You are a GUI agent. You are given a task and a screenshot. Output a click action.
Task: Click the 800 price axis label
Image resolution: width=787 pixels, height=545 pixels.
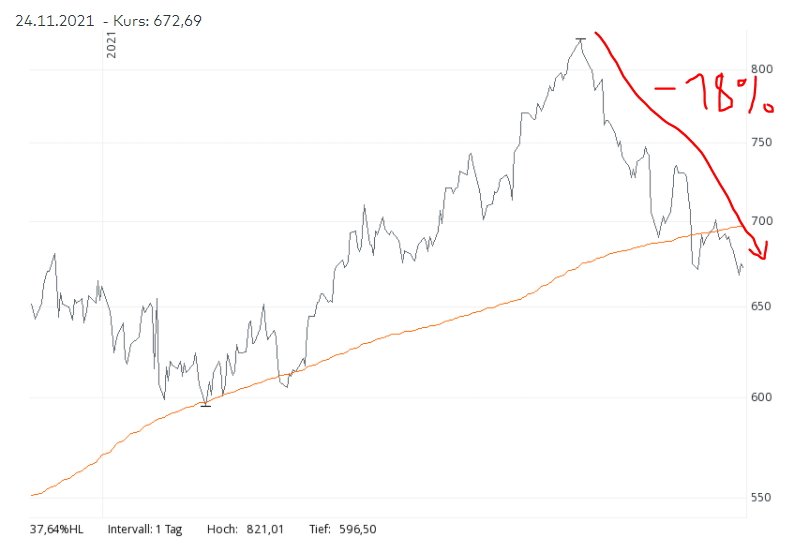point(763,69)
